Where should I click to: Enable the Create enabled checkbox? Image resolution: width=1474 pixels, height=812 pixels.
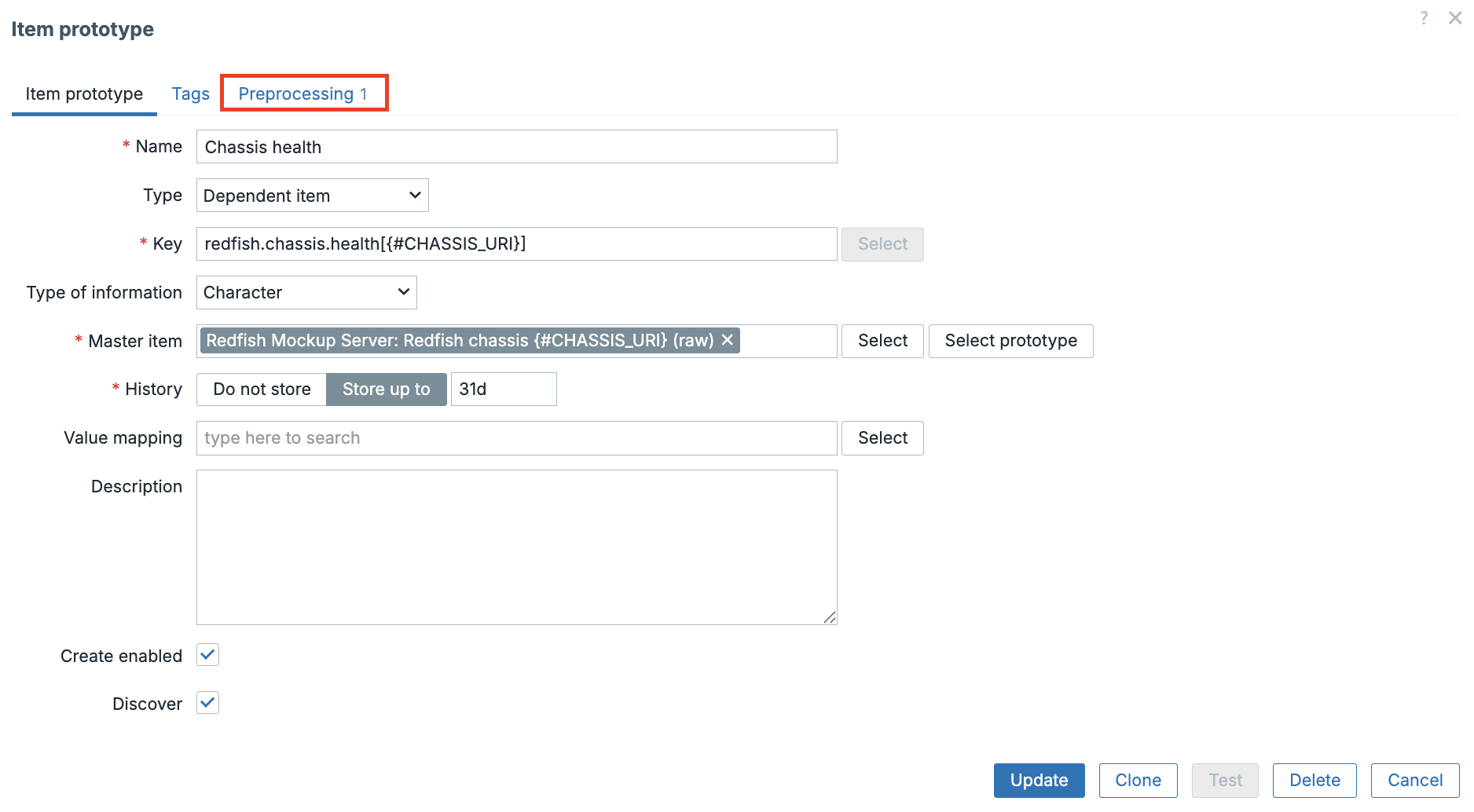(x=207, y=654)
